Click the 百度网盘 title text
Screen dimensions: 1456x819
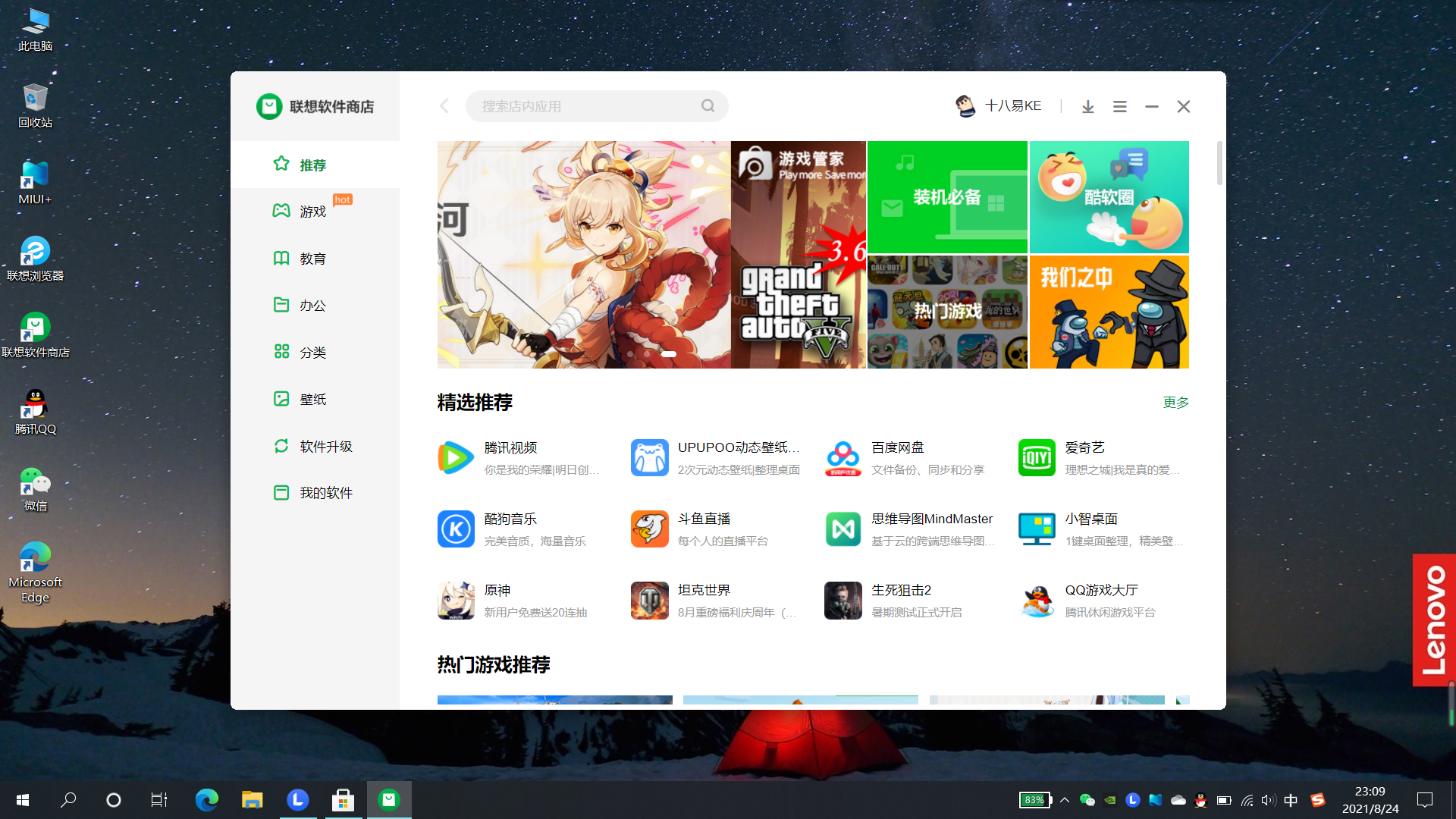(897, 448)
